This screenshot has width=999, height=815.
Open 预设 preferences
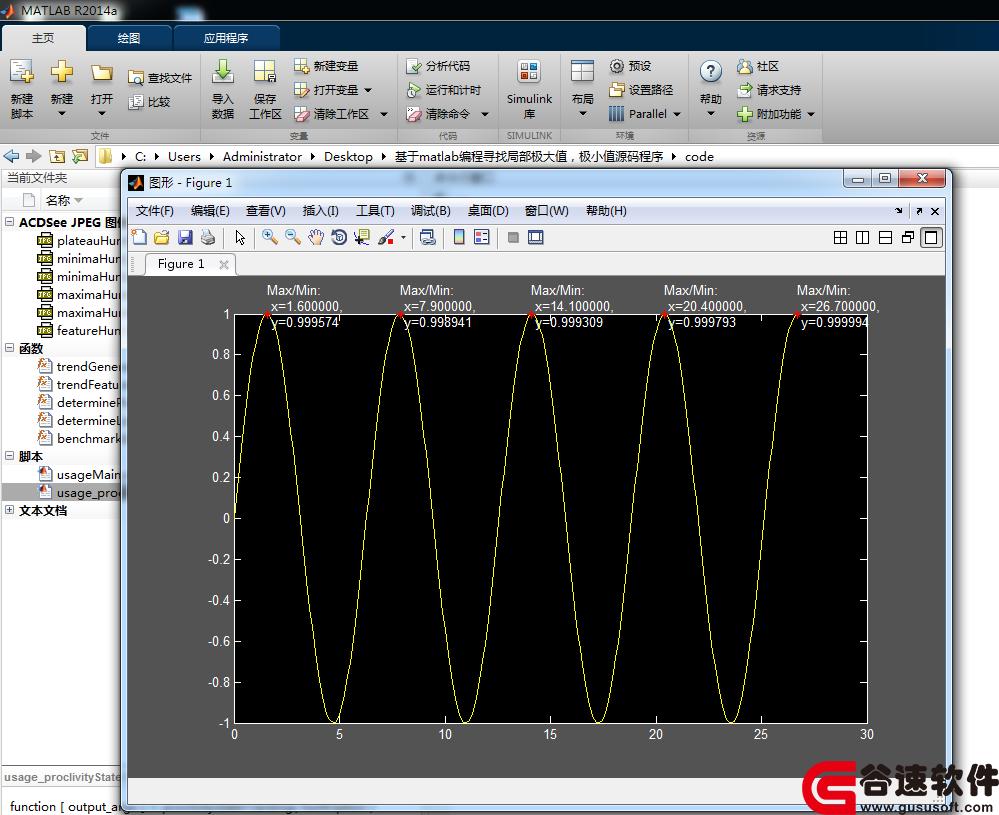630,66
